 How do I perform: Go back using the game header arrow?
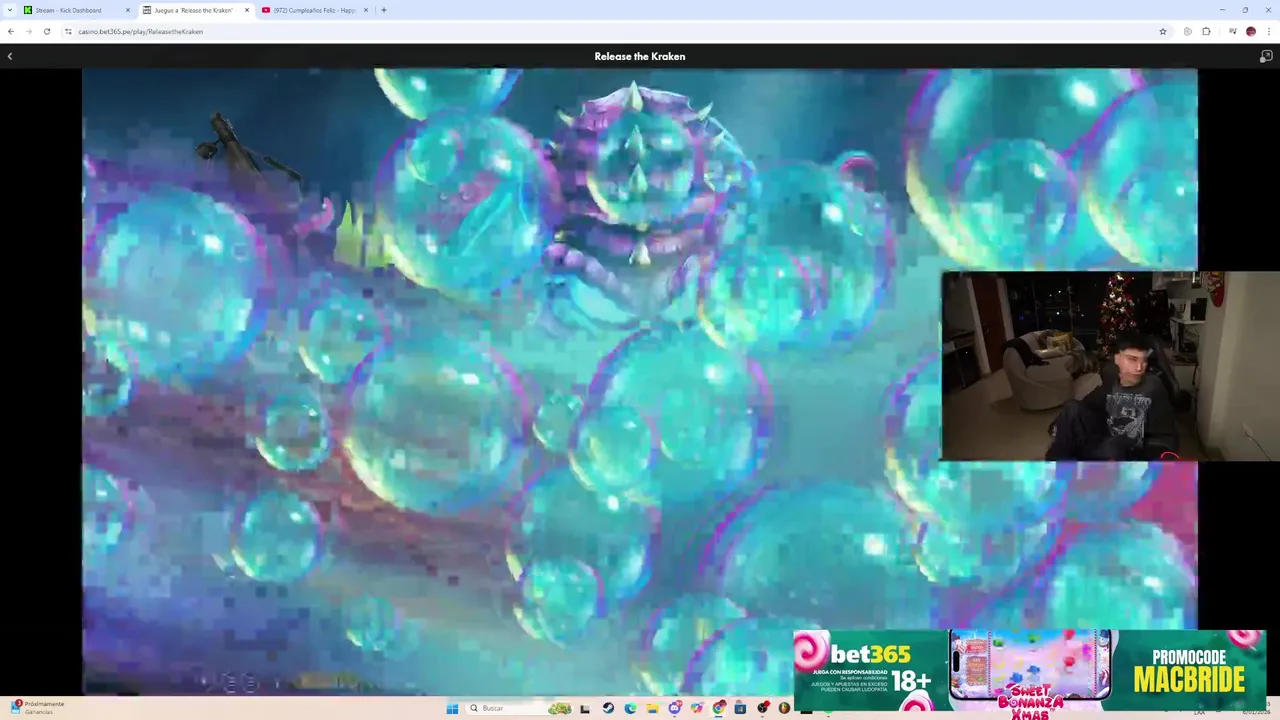pyautogui.click(x=10, y=56)
